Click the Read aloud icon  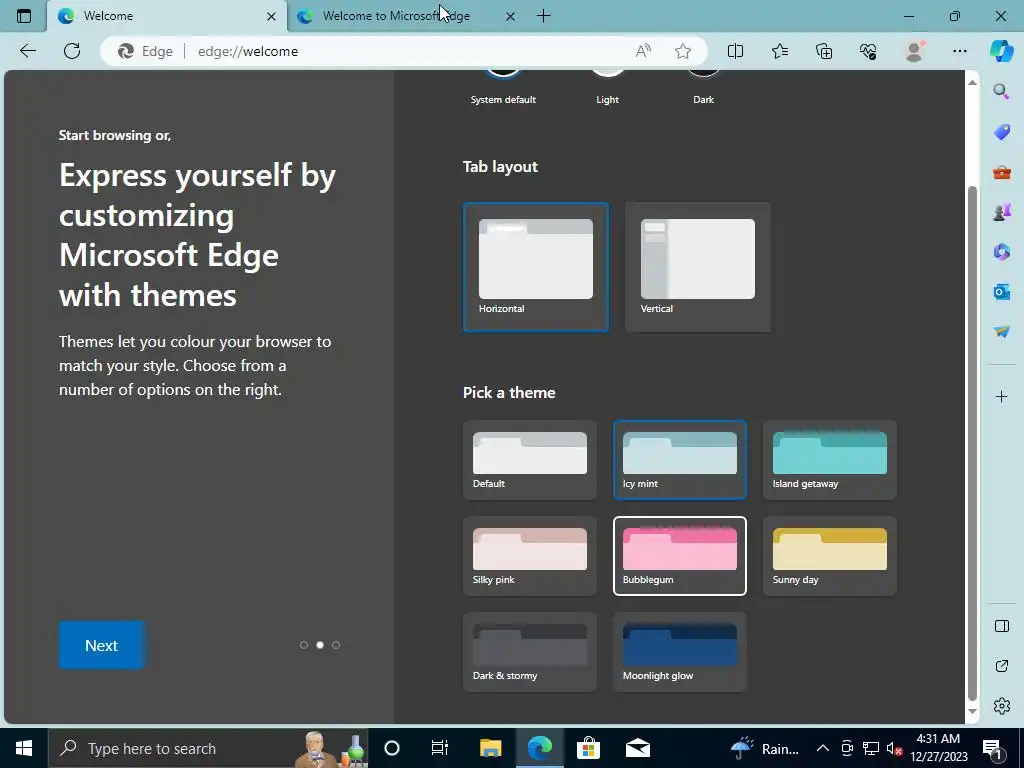click(643, 51)
